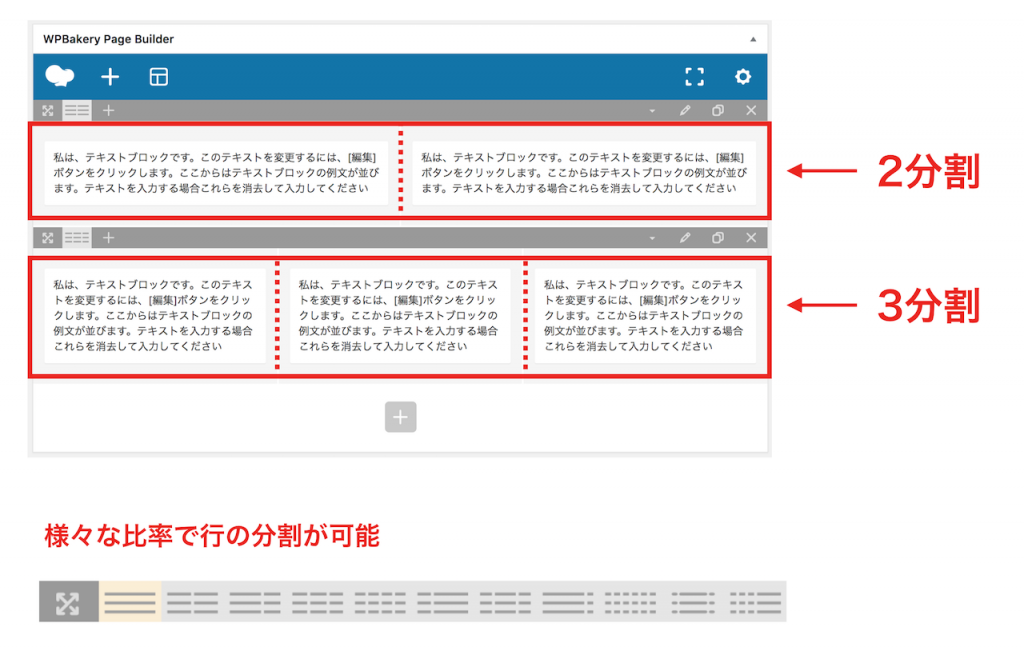Open page settings gear icon
Screen dimensions: 1024x655
[x=743, y=77]
